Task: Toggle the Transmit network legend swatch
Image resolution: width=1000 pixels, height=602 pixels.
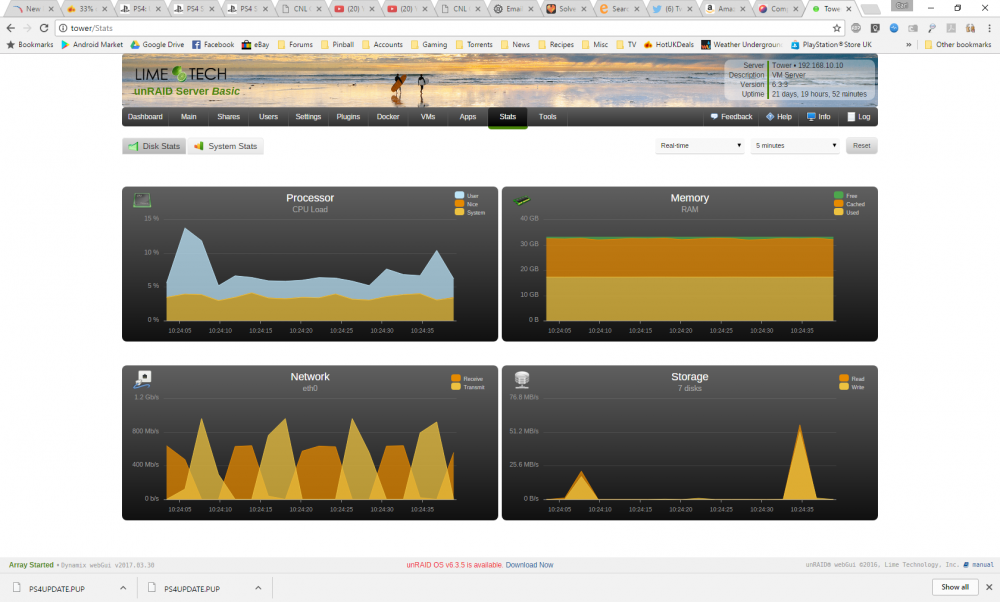Action: pyautogui.click(x=455, y=386)
